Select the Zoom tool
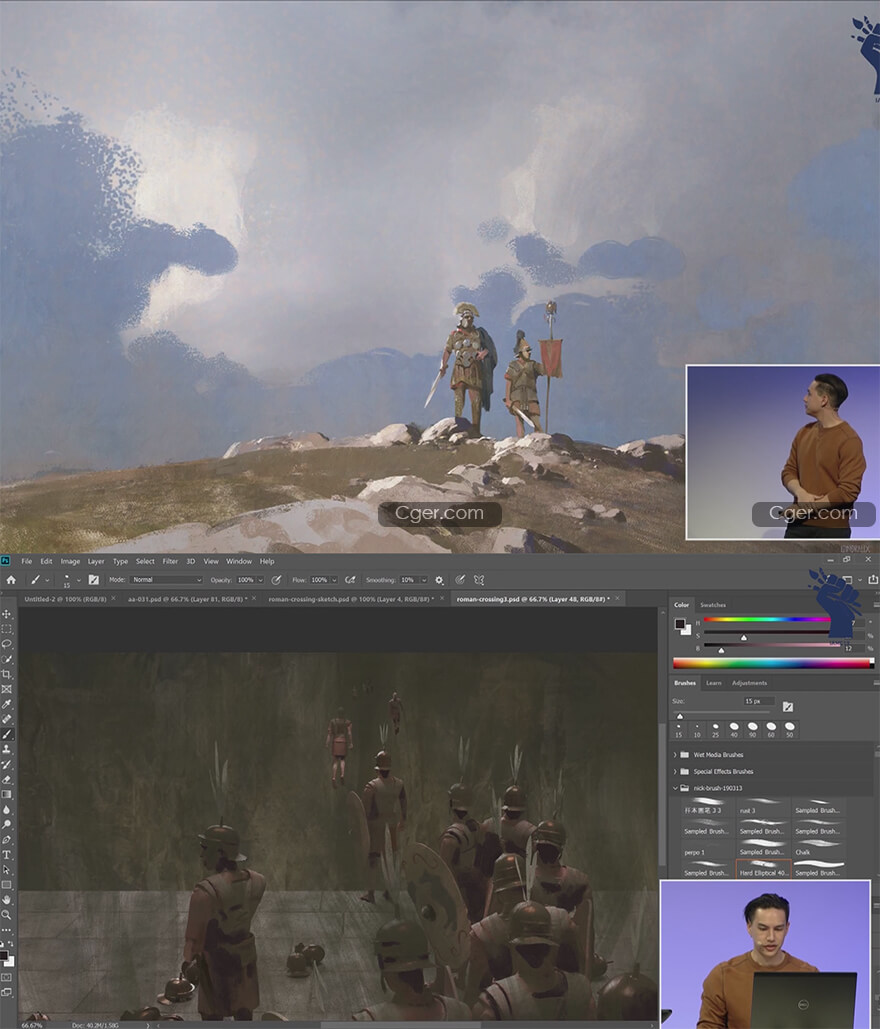The width and height of the screenshot is (880, 1029). coord(7,914)
